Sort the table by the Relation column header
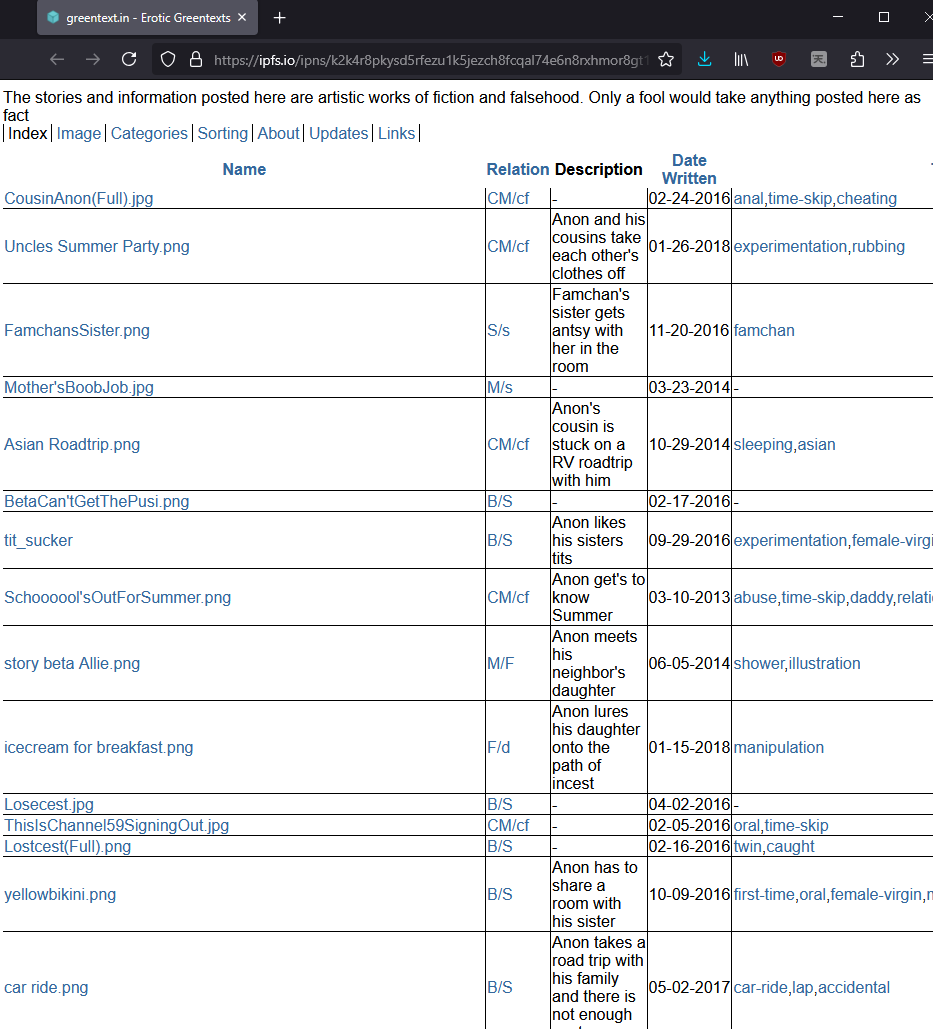The width and height of the screenshot is (933, 1029). 518,169
